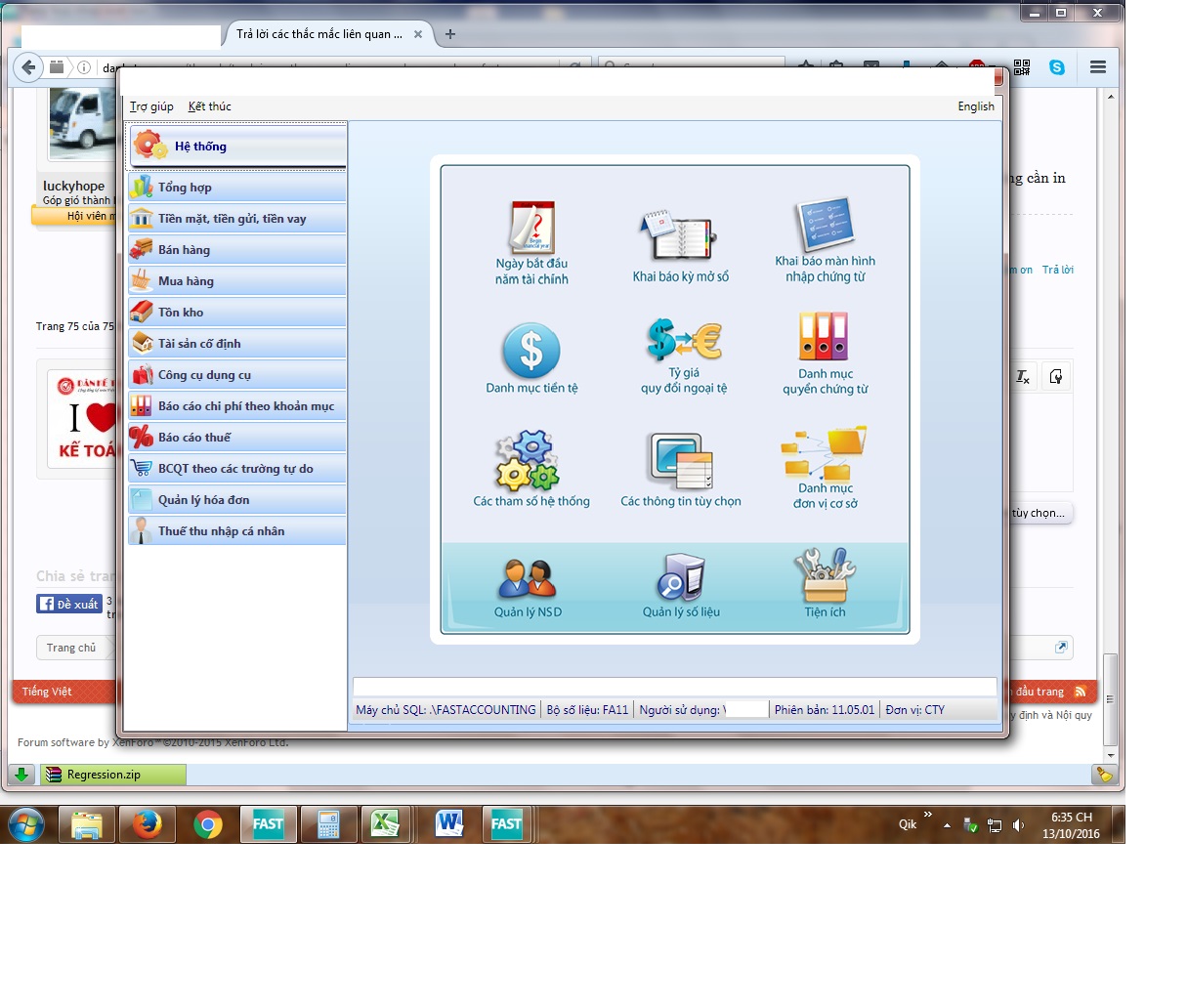1188x1008 pixels.
Task: Open Quản lý NSD users icon
Action: [x=528, y=579]
